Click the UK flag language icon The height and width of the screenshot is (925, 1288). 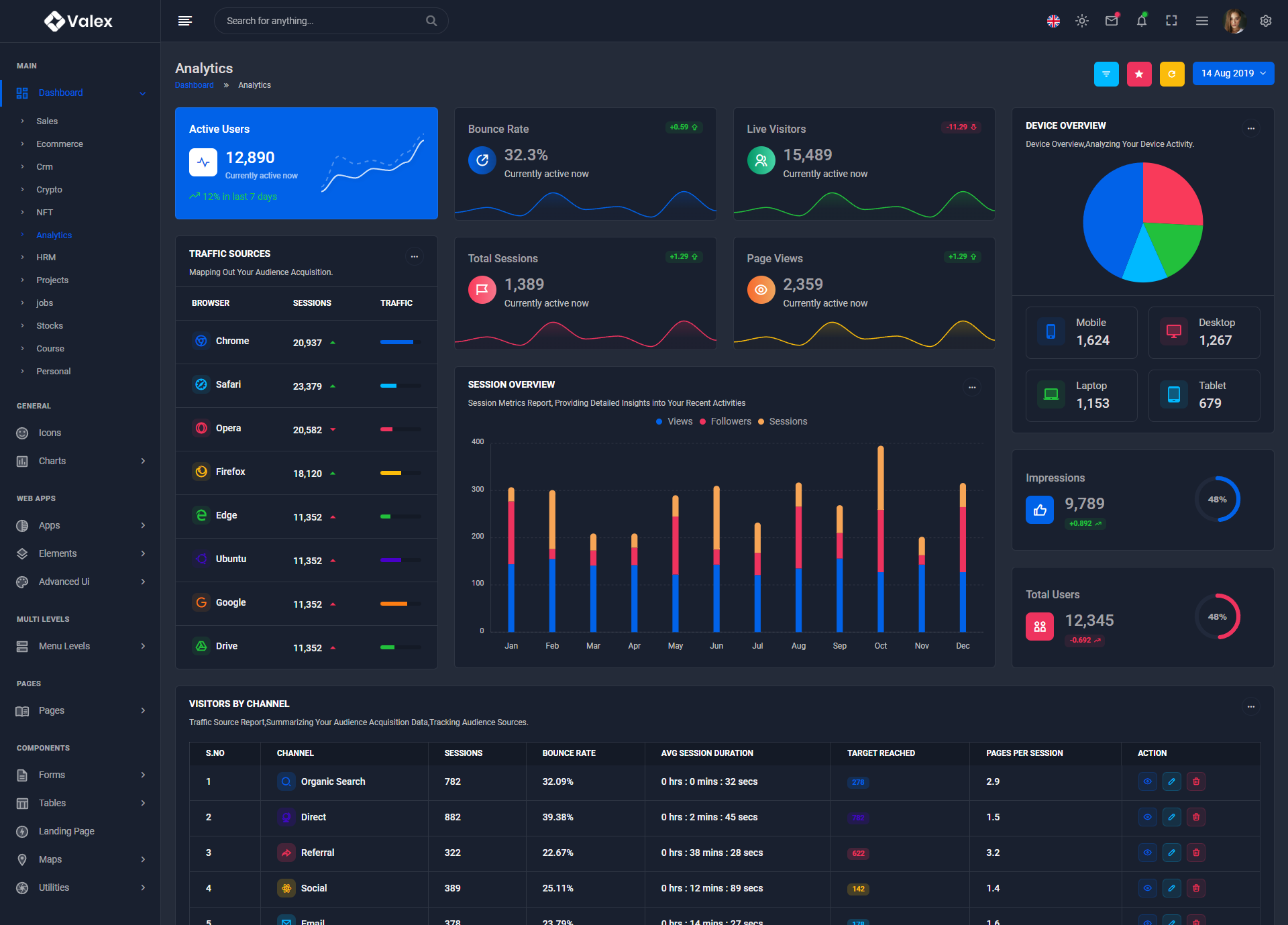1053,21
